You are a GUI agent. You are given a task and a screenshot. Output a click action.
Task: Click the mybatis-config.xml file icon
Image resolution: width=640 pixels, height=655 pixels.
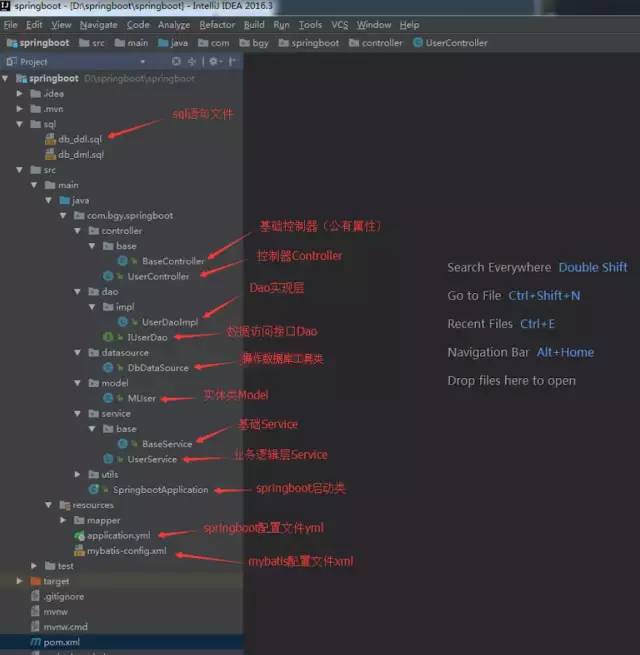[x=79, y=551]
